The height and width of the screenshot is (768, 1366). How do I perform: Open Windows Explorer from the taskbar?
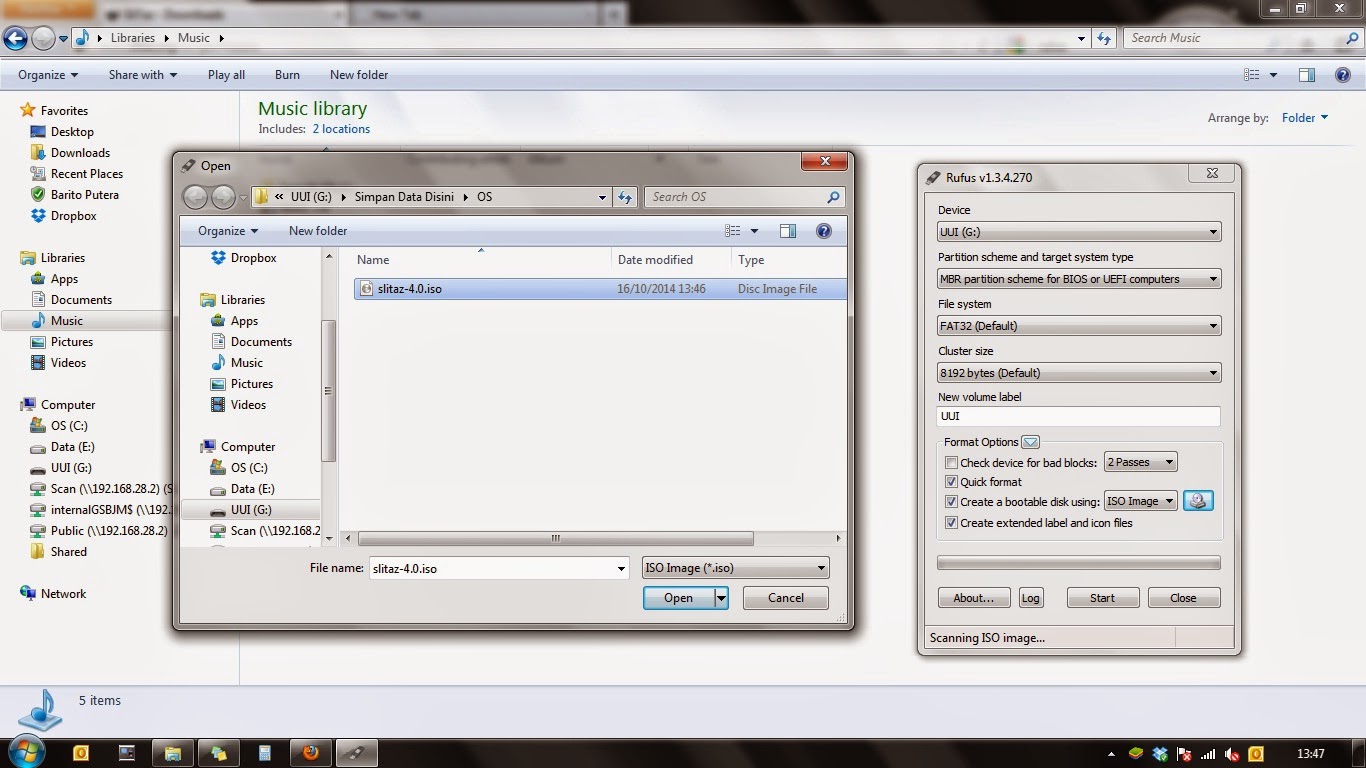click(172, 753)
